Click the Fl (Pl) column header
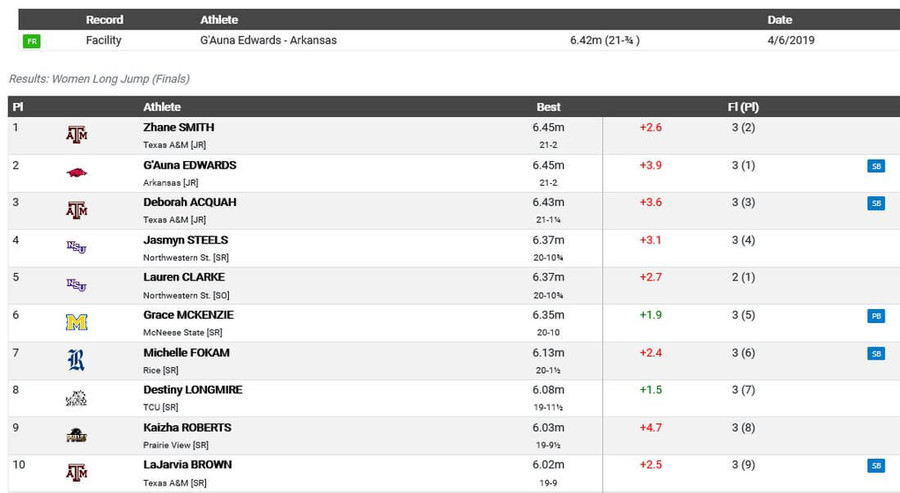Screen dimensions: 900x493 coord(743,107)
